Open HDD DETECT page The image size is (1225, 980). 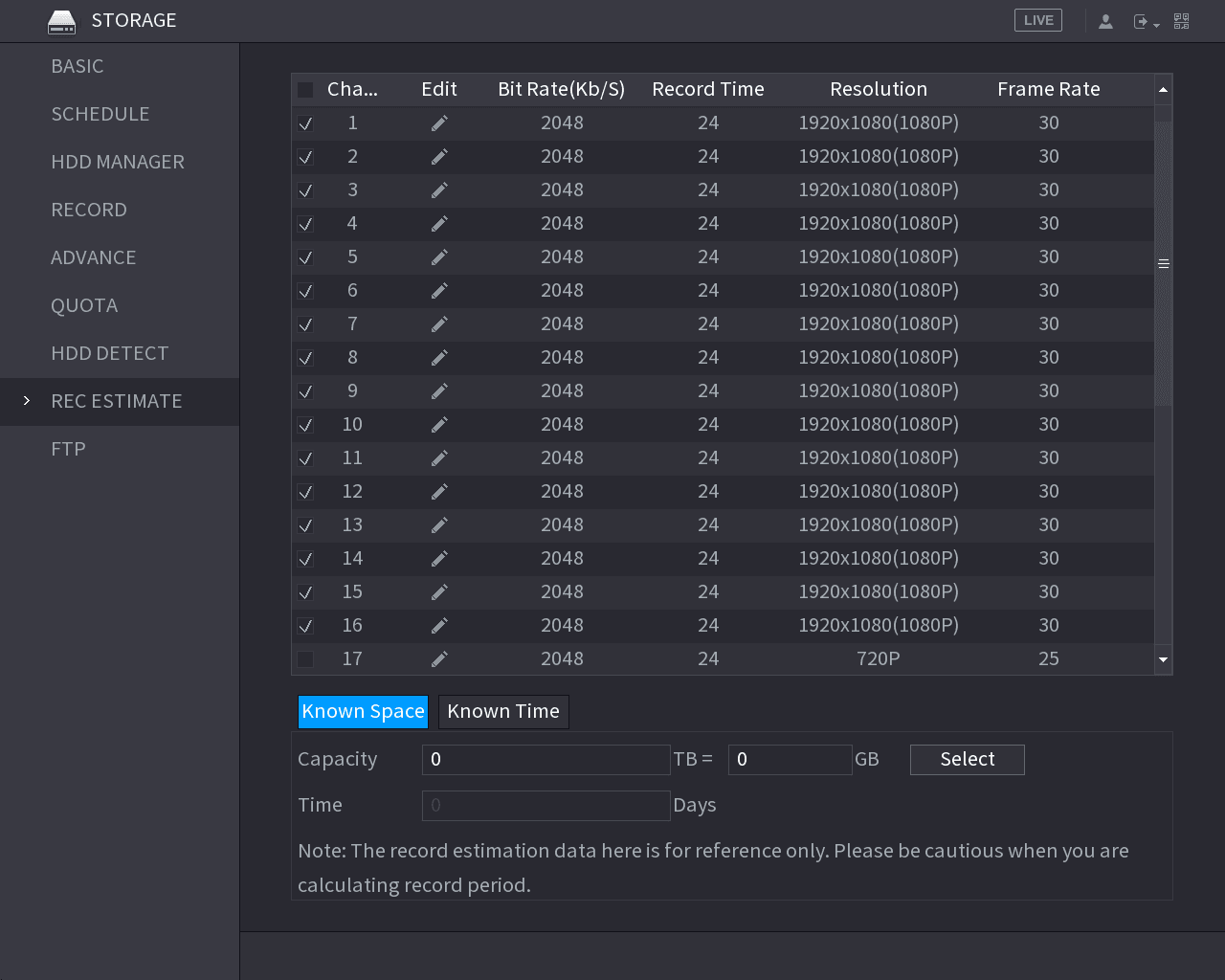point(120,354)
